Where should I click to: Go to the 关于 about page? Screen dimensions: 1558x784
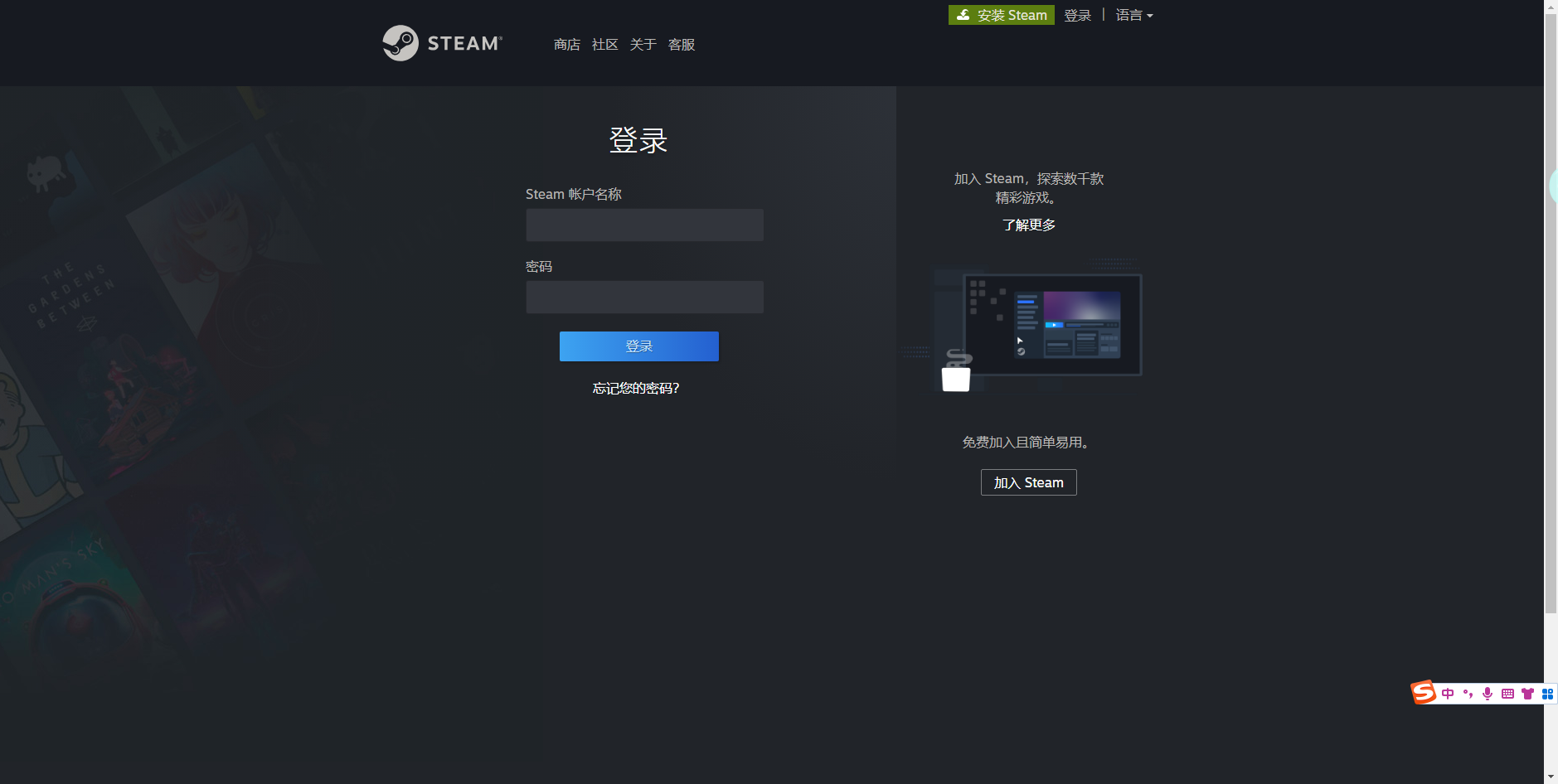tap(643, 45)
